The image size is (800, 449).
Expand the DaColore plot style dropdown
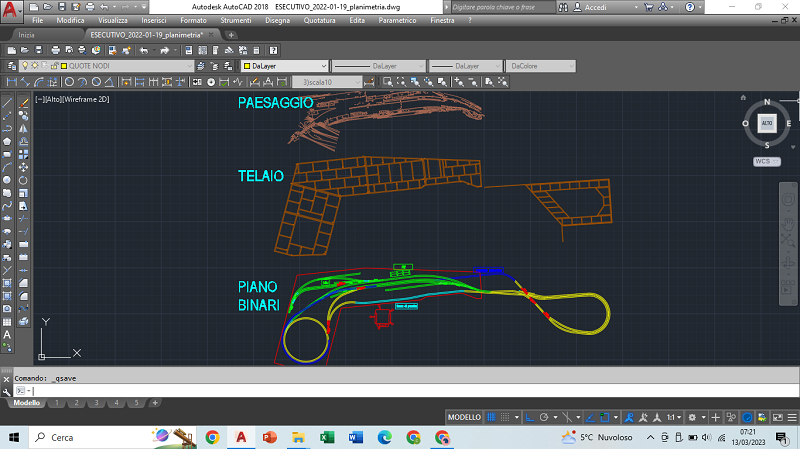572,66
